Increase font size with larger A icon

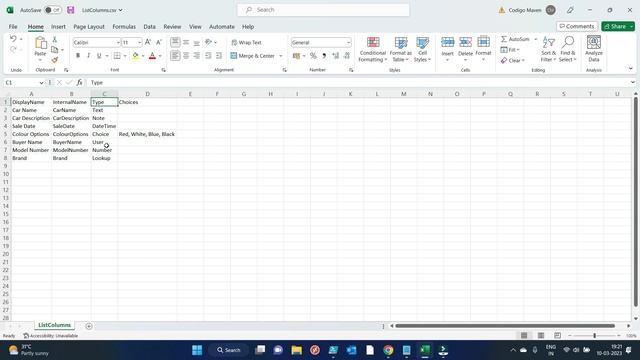(x=148, y=42)
